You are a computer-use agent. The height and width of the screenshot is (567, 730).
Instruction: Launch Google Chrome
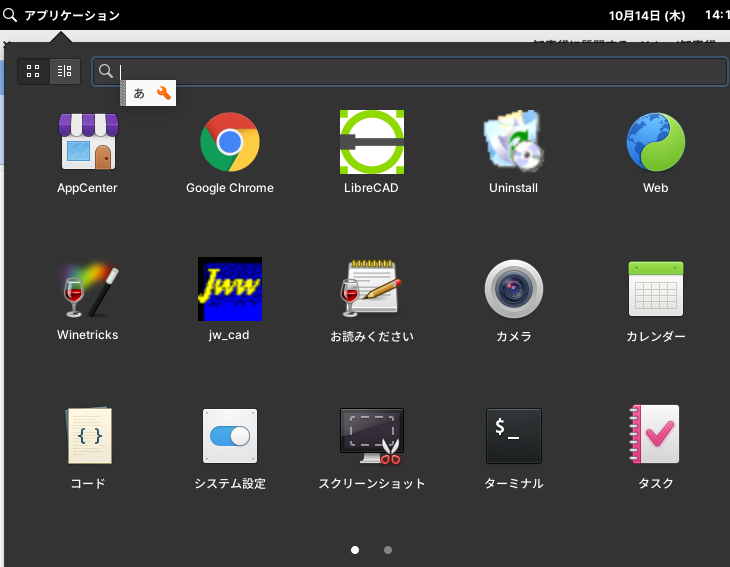(230, 142)
